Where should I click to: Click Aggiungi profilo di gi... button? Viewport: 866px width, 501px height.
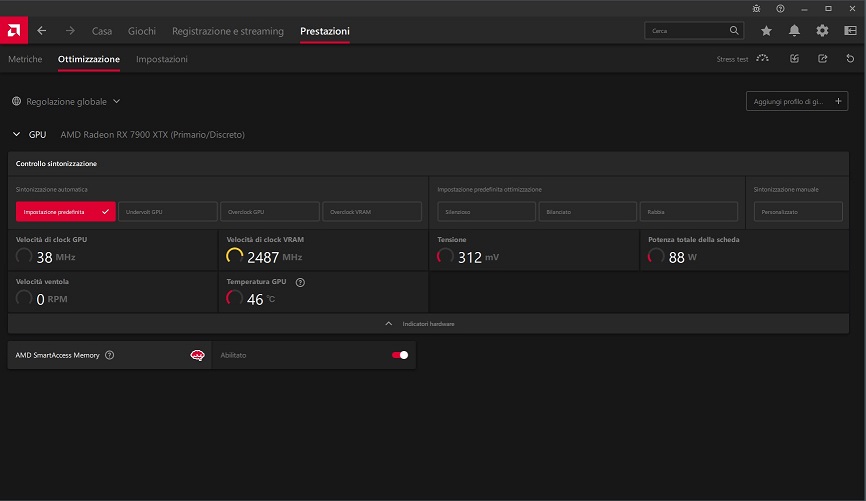pos(797,101)
